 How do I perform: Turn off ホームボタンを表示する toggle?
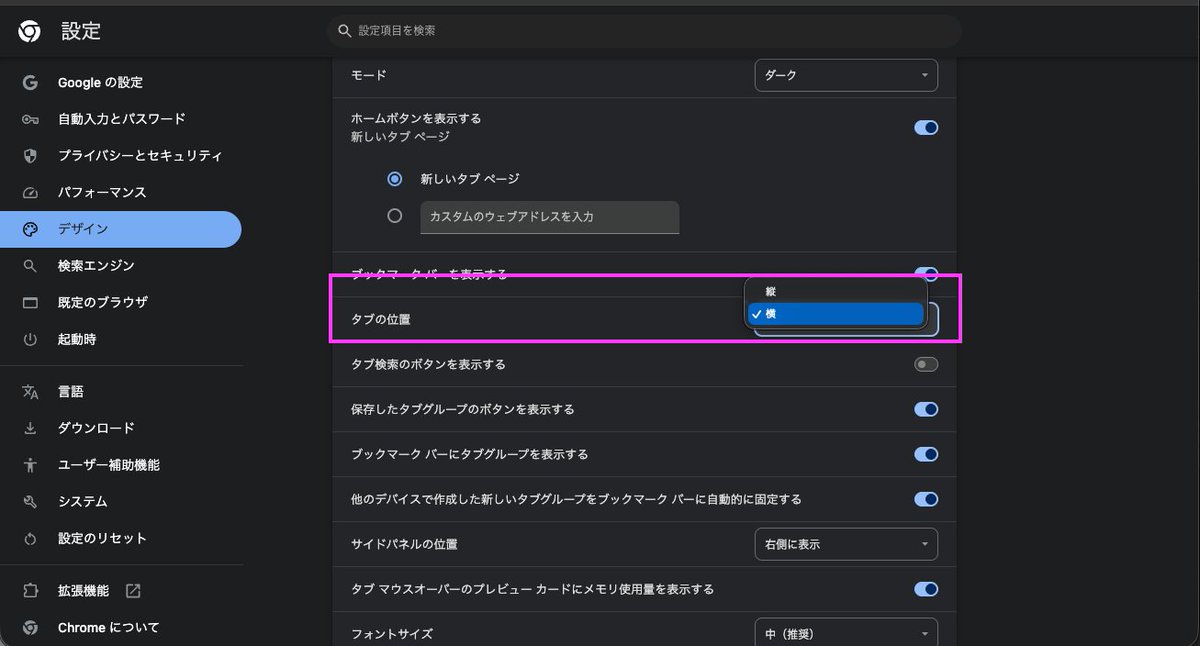pyautogui.click(x=926, y=128)
